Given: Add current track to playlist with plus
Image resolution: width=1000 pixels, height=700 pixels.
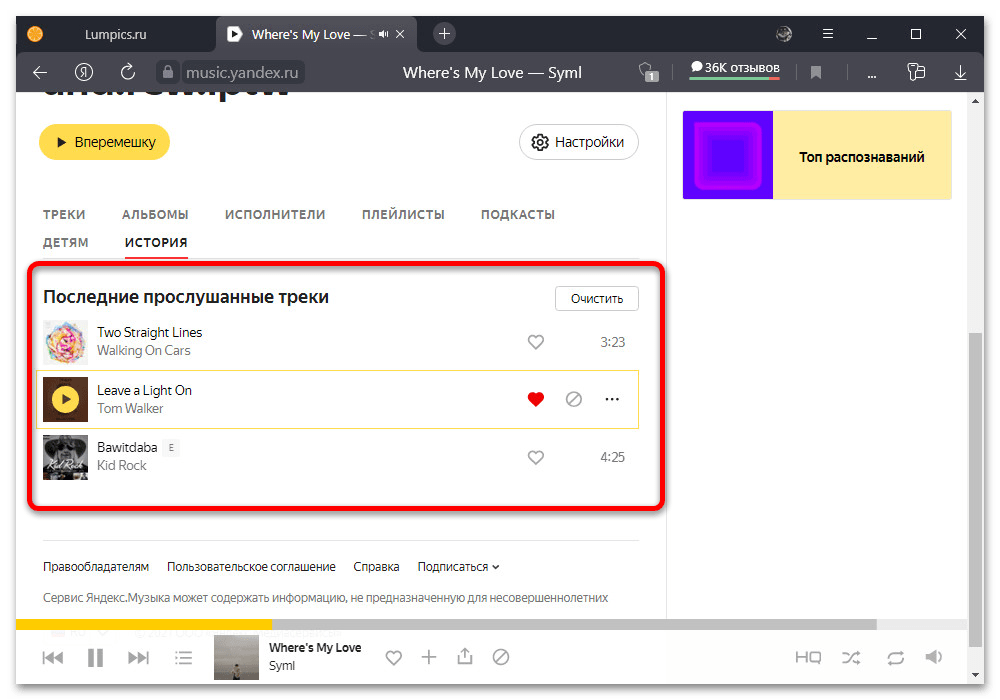Looking at the screenshot, I should point(429,657).
